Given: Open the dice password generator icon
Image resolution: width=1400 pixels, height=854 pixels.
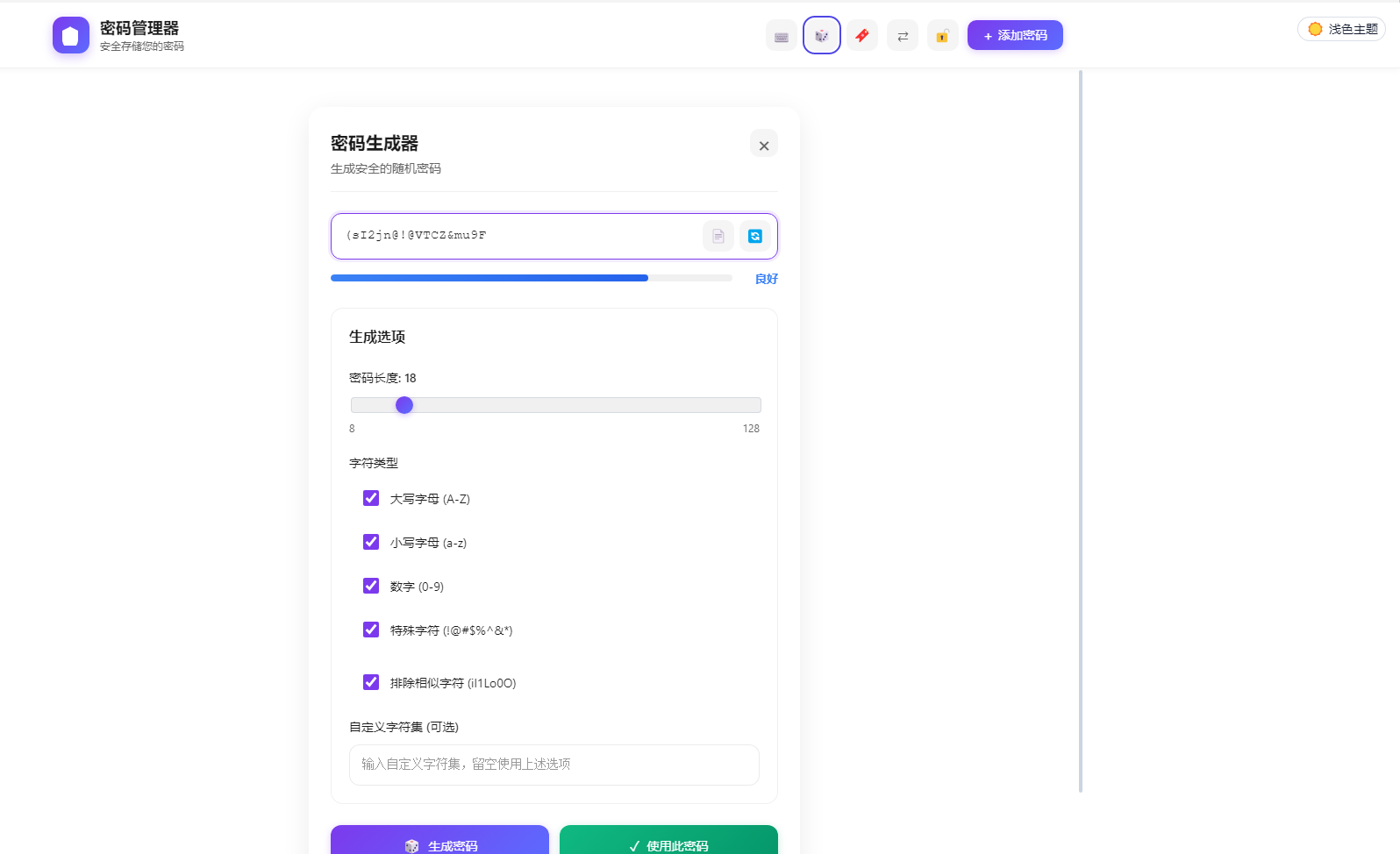Looking at the screenshot, I should [x=822, y=36].
